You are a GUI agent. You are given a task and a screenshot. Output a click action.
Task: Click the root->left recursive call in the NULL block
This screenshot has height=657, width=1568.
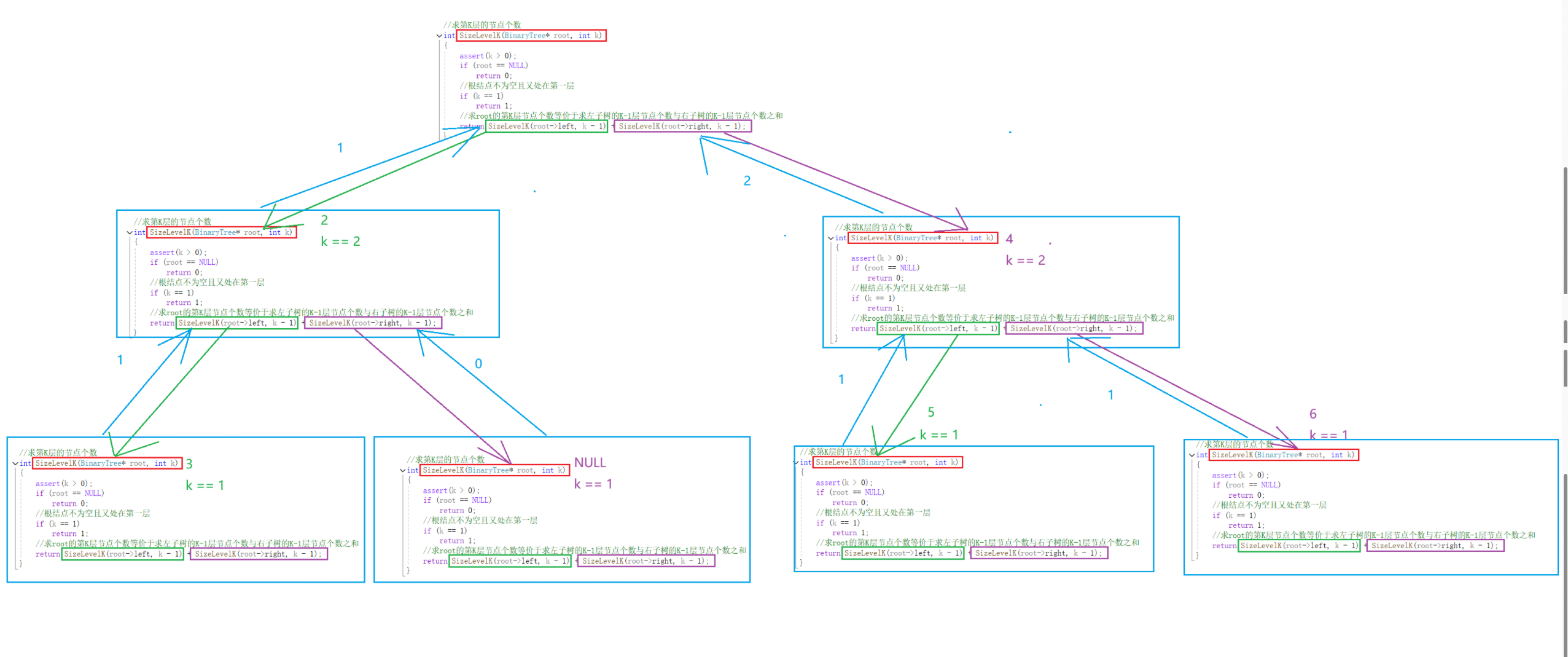510,561
